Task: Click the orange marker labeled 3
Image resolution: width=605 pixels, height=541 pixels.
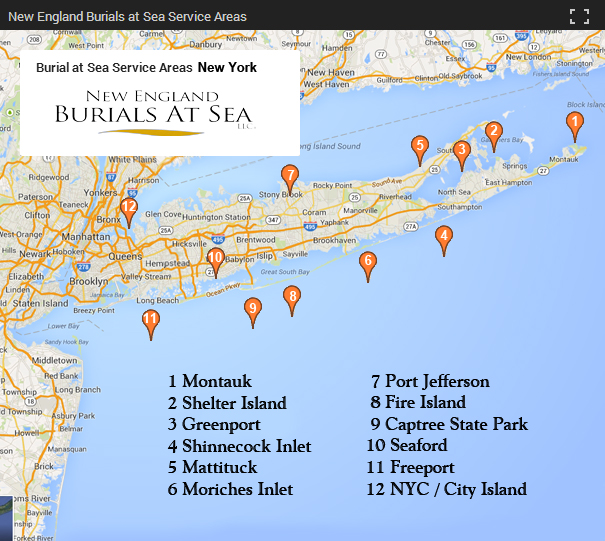Action: point(461,153)
